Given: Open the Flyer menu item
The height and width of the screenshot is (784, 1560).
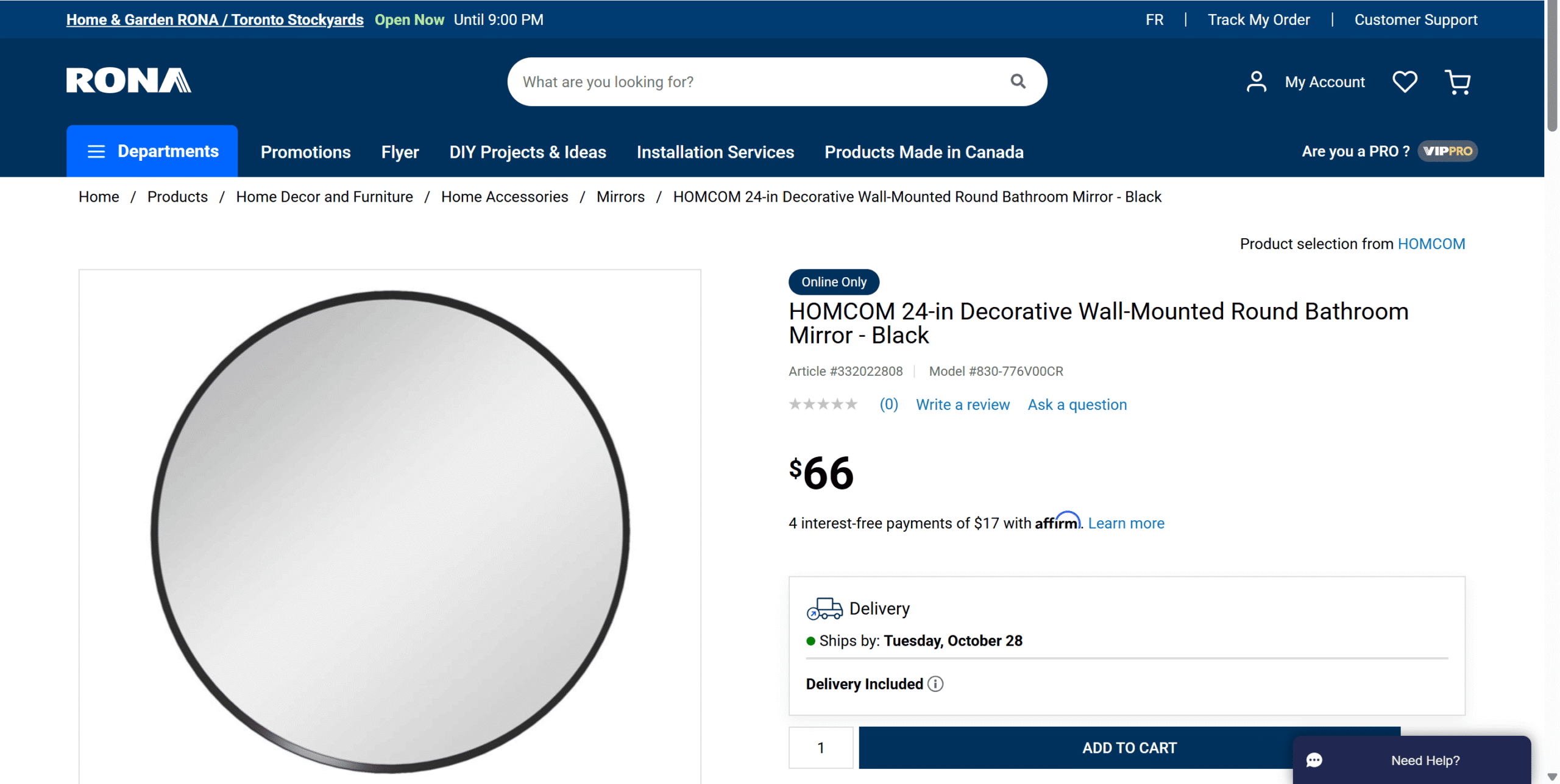Looking at the screenshot, I should pos(400,152).
